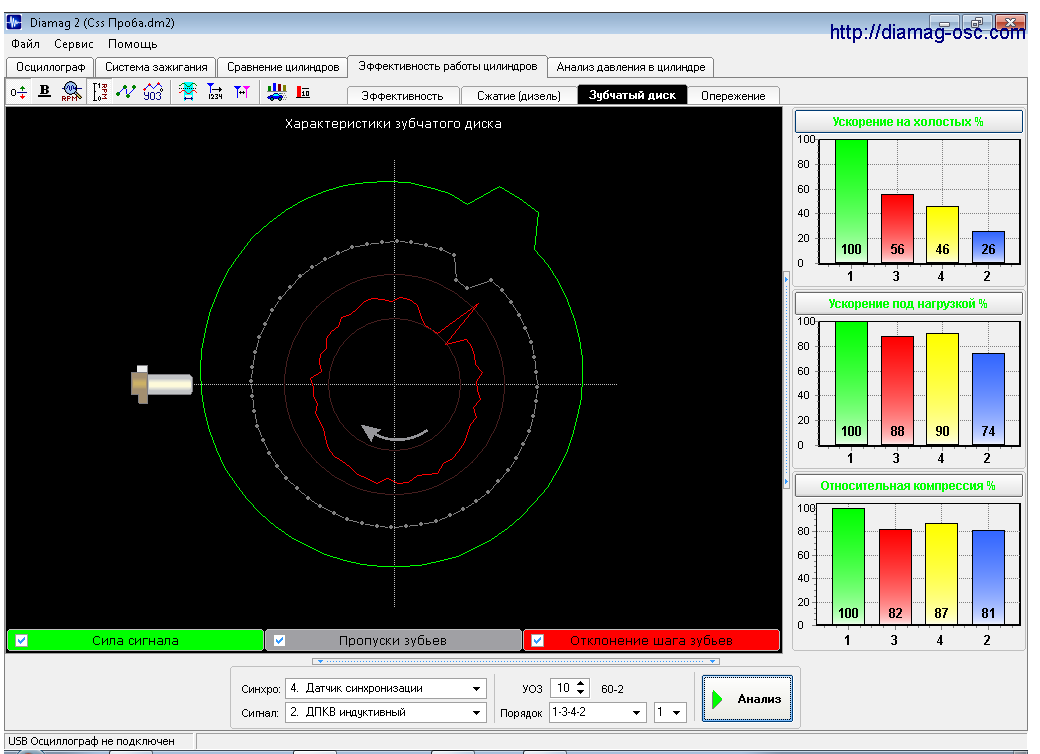Click the horizontal splitter bar below the chart
The image size is (1040, 754).
(515, 661)
